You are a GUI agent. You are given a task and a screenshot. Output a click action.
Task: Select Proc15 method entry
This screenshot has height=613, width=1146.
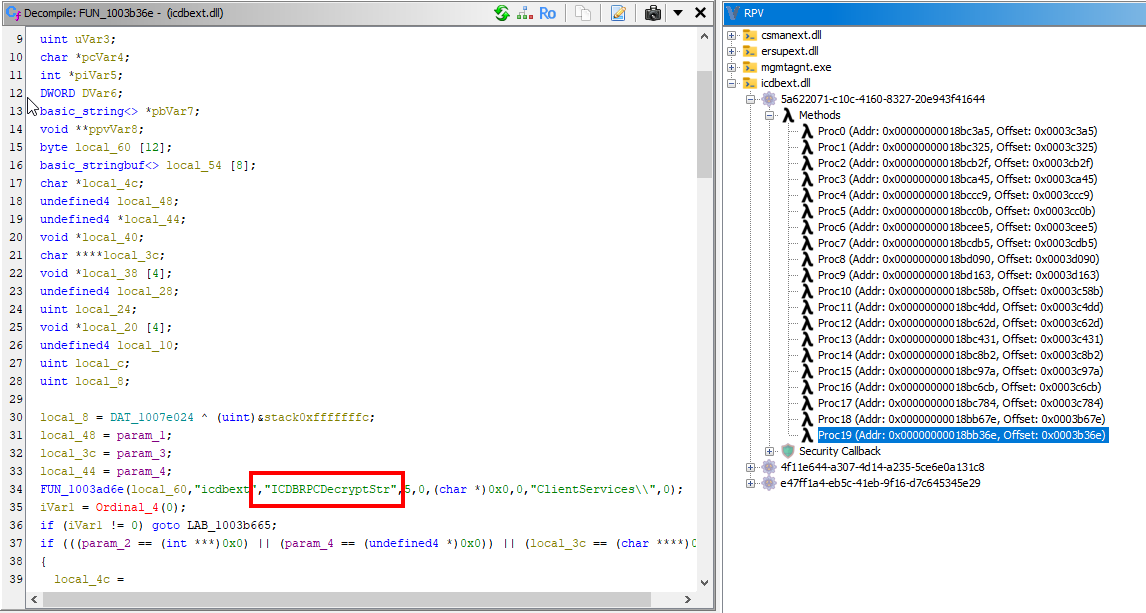960,371
